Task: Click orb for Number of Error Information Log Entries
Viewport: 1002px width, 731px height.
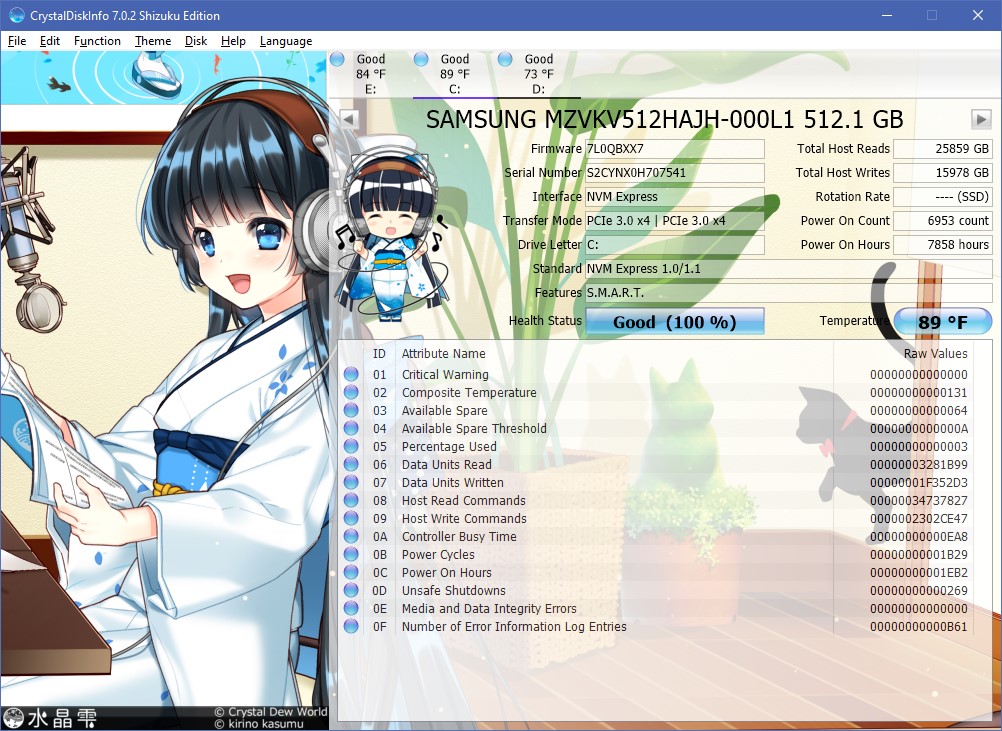Action: 351,626
